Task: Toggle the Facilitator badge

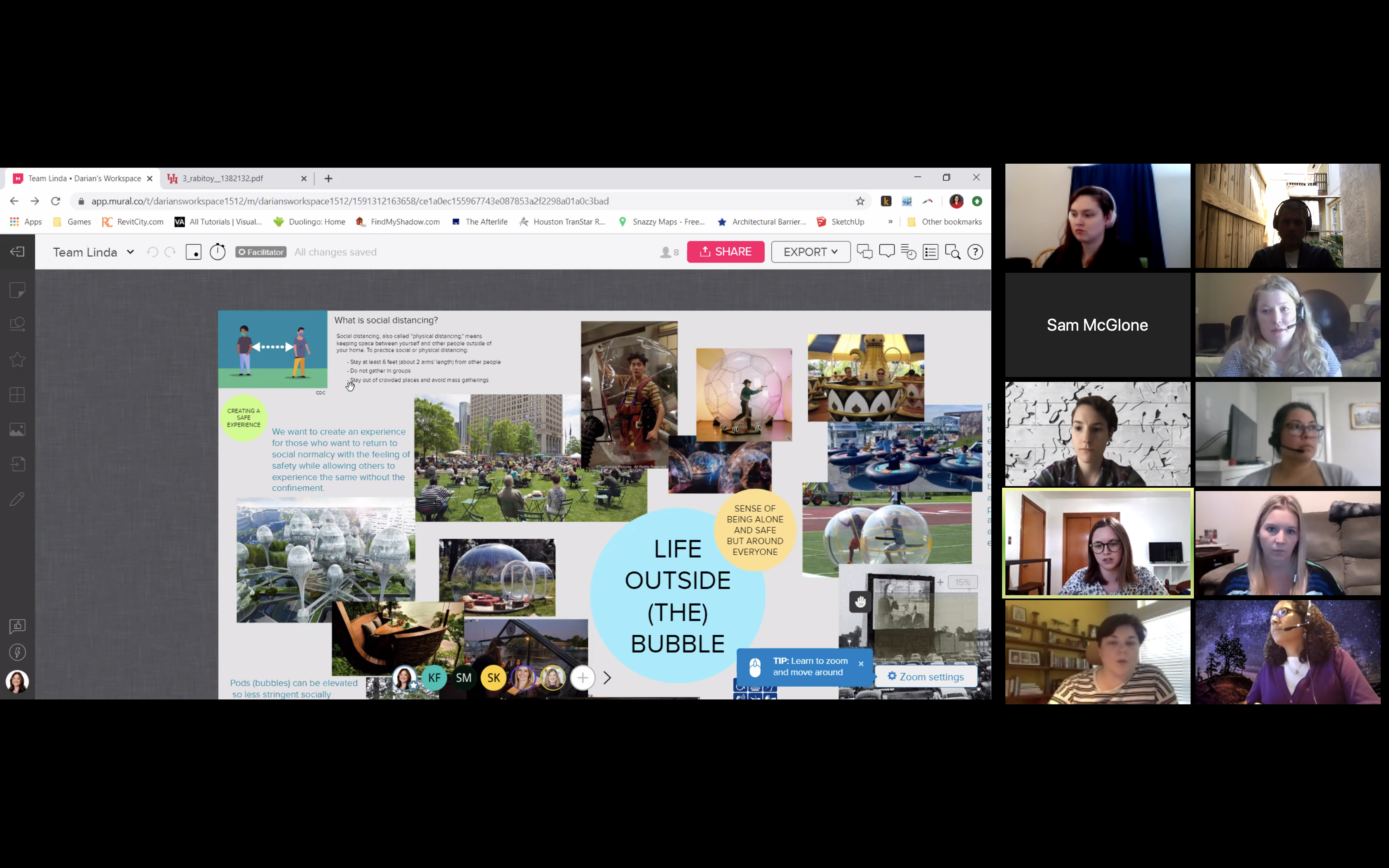Action: 260,252
